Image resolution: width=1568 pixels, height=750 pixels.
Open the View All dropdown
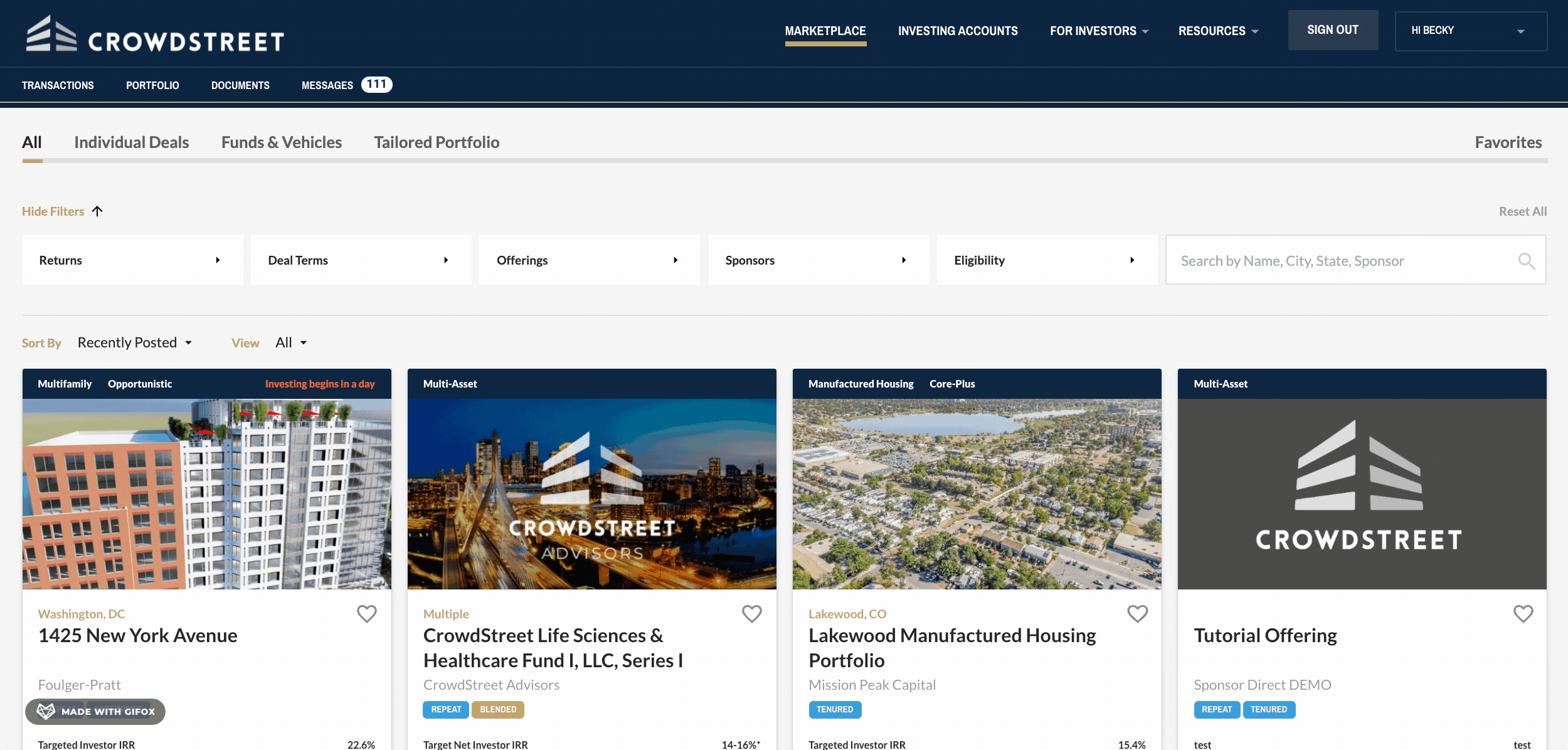pyautogui.click(x=291, y=342)
